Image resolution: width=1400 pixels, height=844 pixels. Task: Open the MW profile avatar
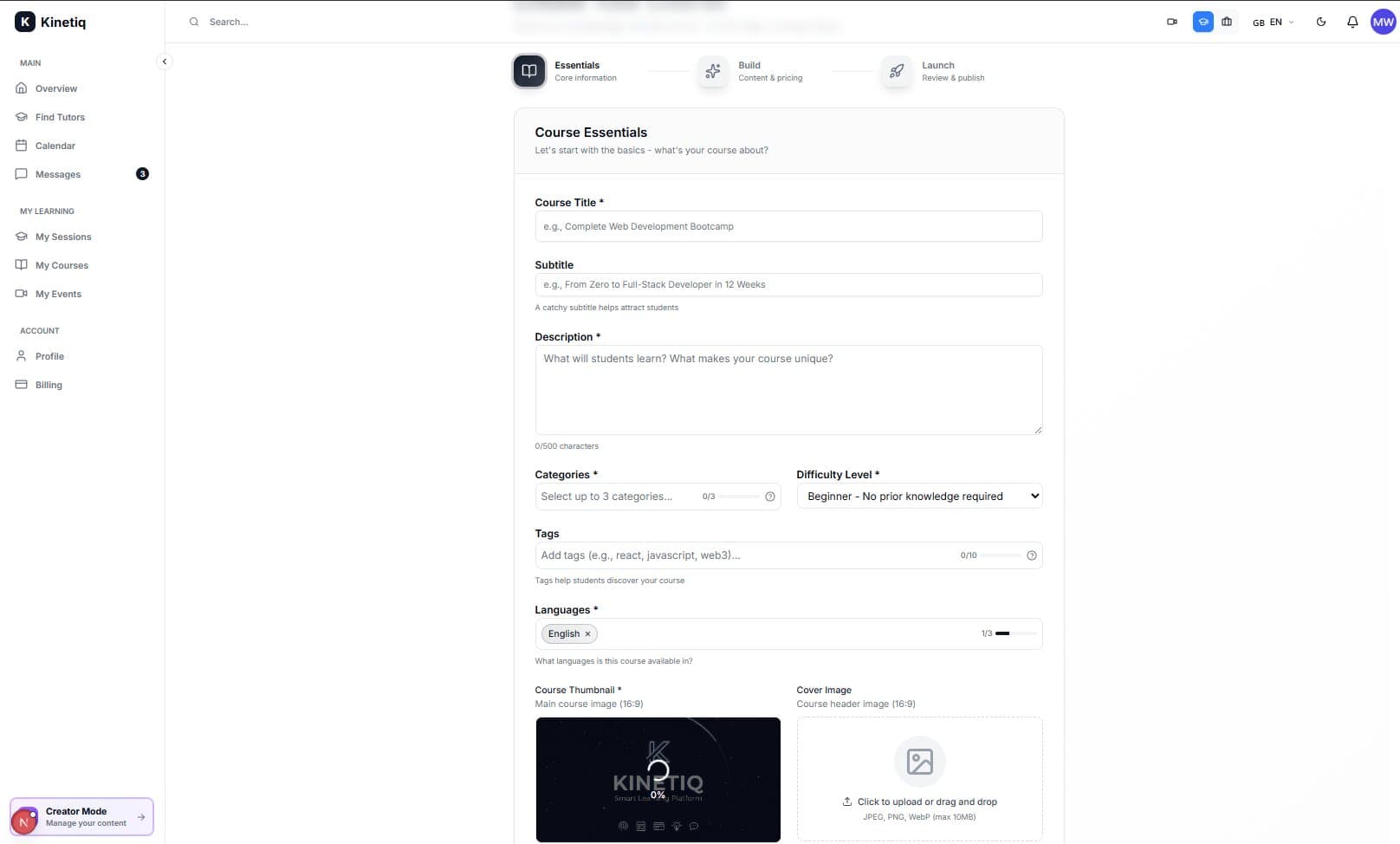click(1383, 22)
